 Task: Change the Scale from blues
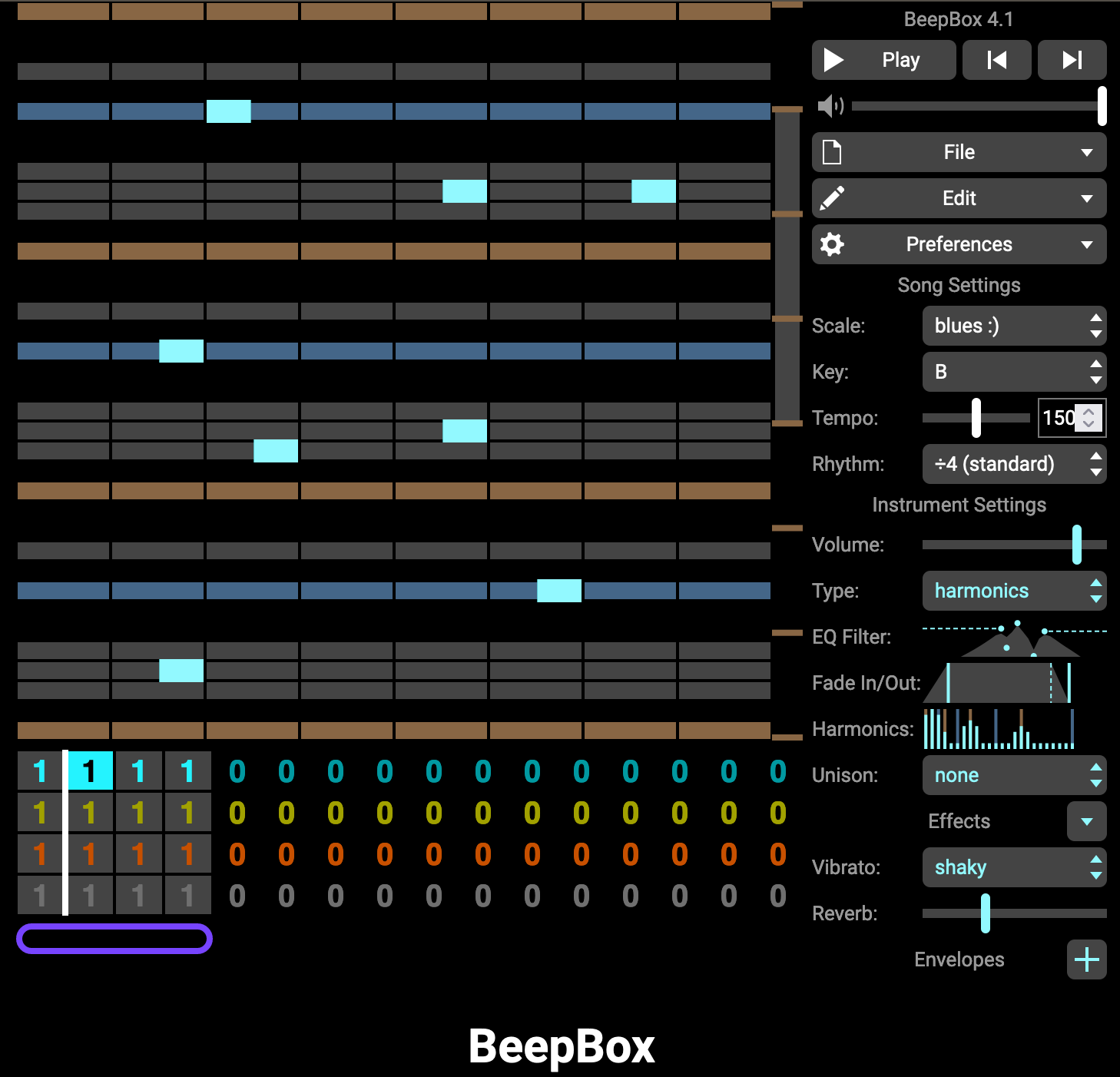click(1014, 326)
